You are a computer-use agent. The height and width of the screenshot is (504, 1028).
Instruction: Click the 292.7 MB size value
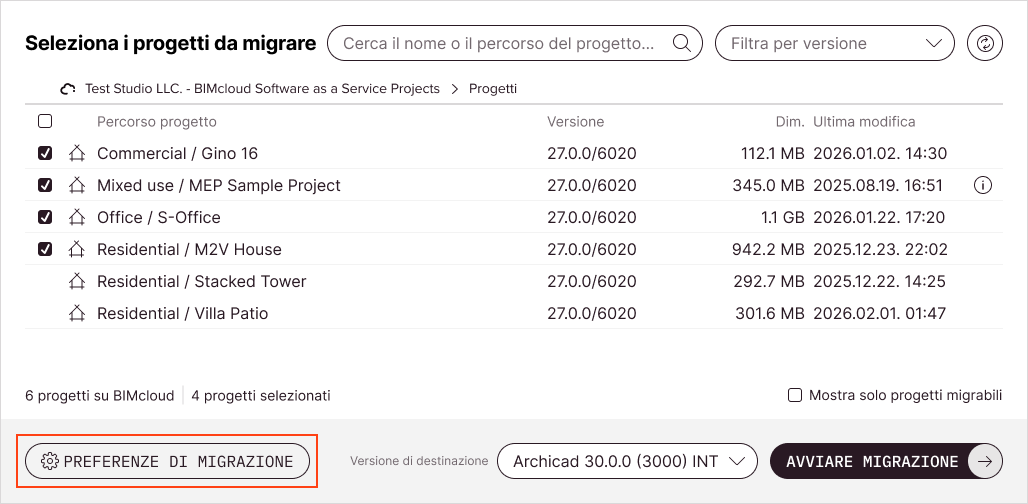tap(768, 282)
